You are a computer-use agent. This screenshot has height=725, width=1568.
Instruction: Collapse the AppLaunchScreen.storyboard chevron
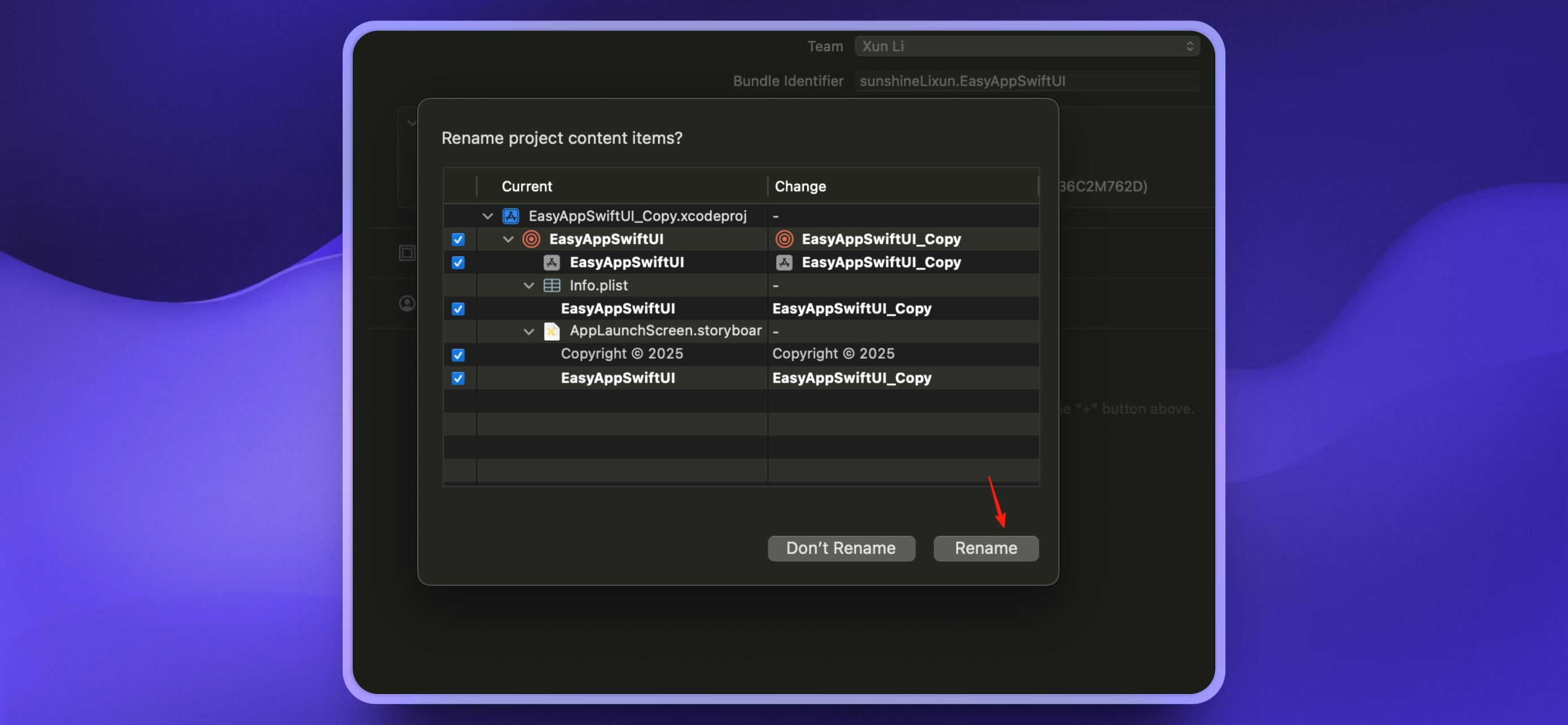528,332
